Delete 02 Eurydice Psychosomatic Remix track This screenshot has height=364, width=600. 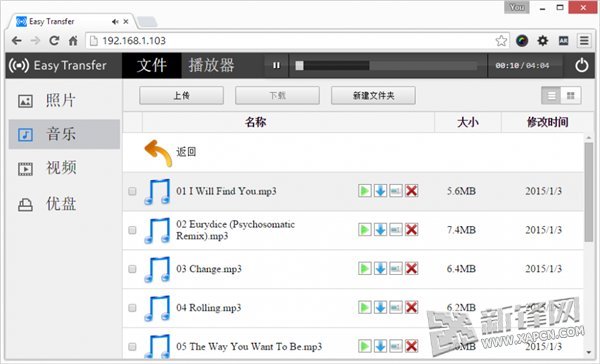[411, 230]
